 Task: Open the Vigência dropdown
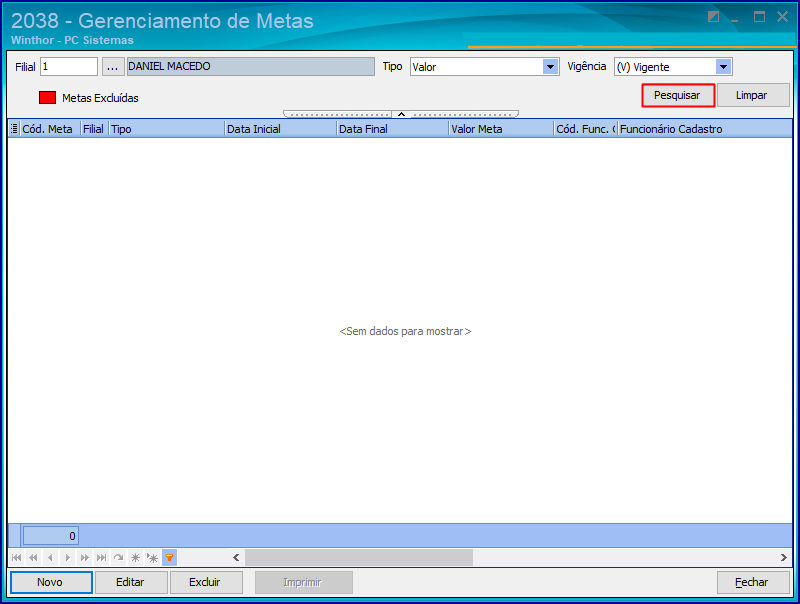[723, 67]
